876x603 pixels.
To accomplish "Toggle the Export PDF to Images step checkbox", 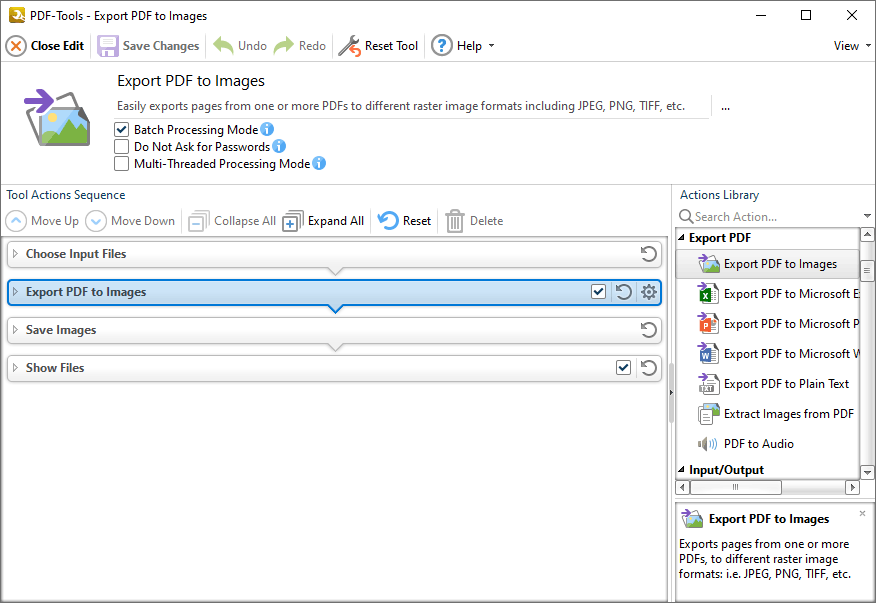I will click(598, 292).
